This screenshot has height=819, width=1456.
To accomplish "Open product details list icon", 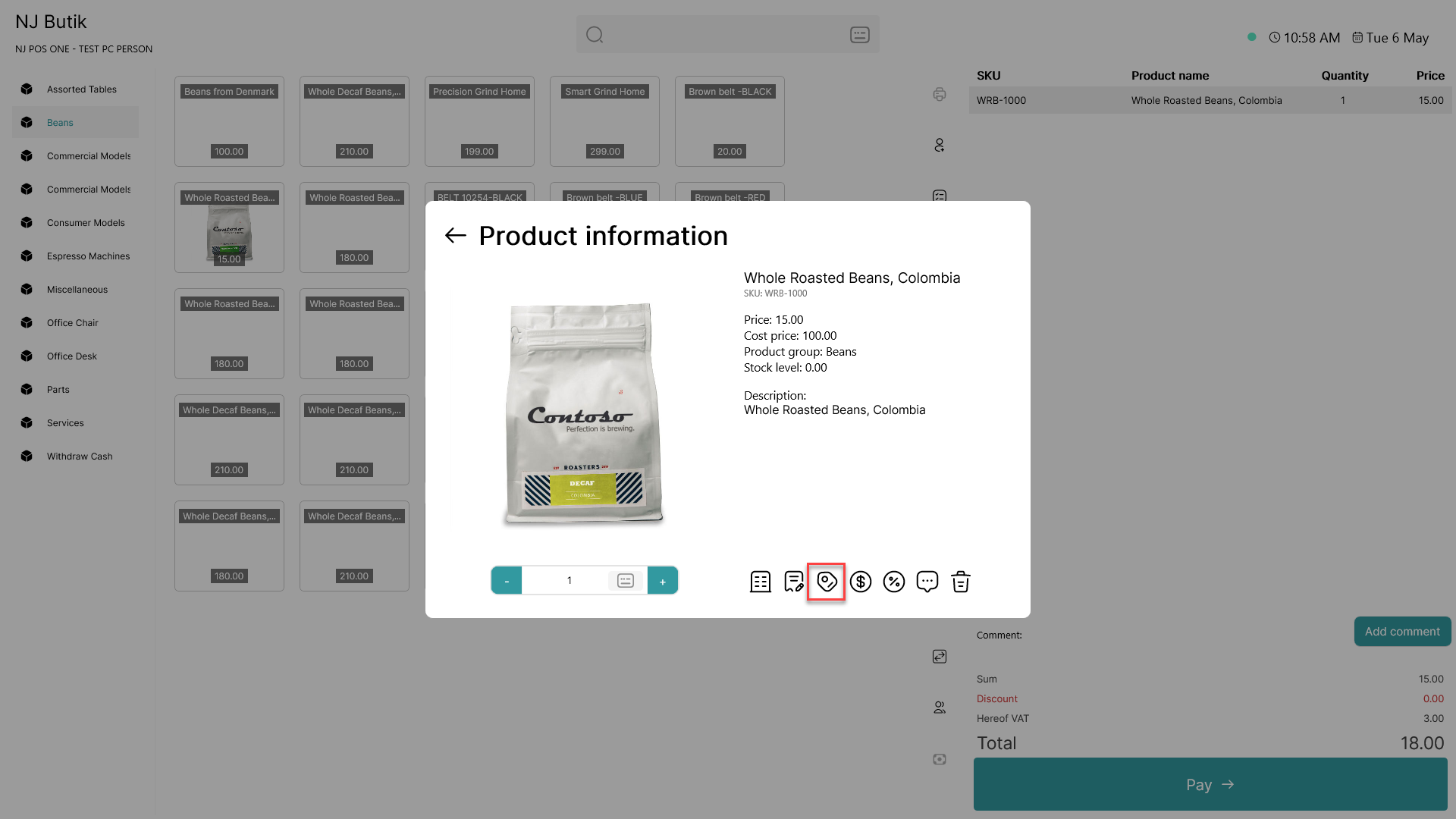I will click(760, 582).
